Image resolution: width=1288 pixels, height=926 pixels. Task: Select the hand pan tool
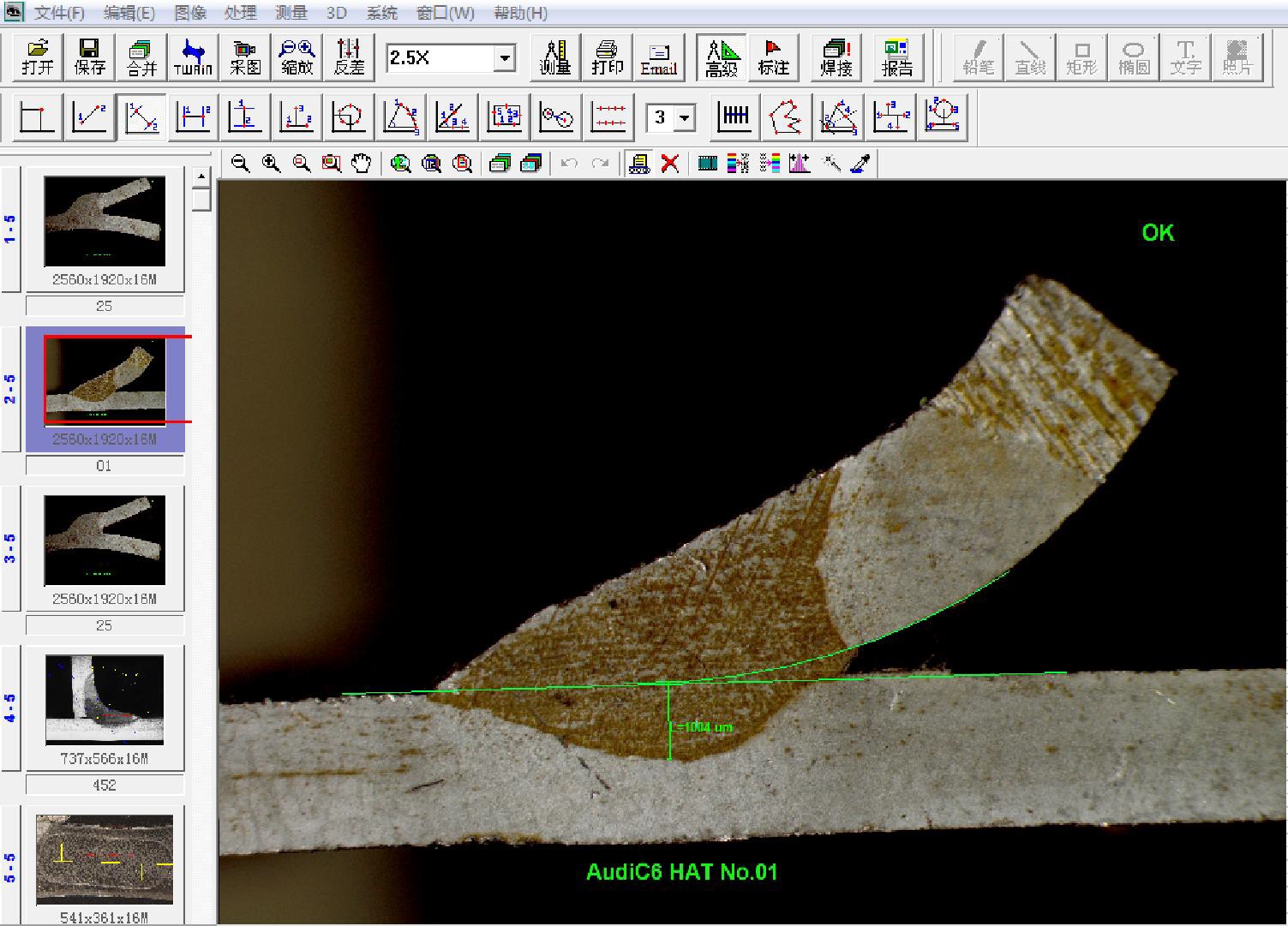[x=362, y=163]
